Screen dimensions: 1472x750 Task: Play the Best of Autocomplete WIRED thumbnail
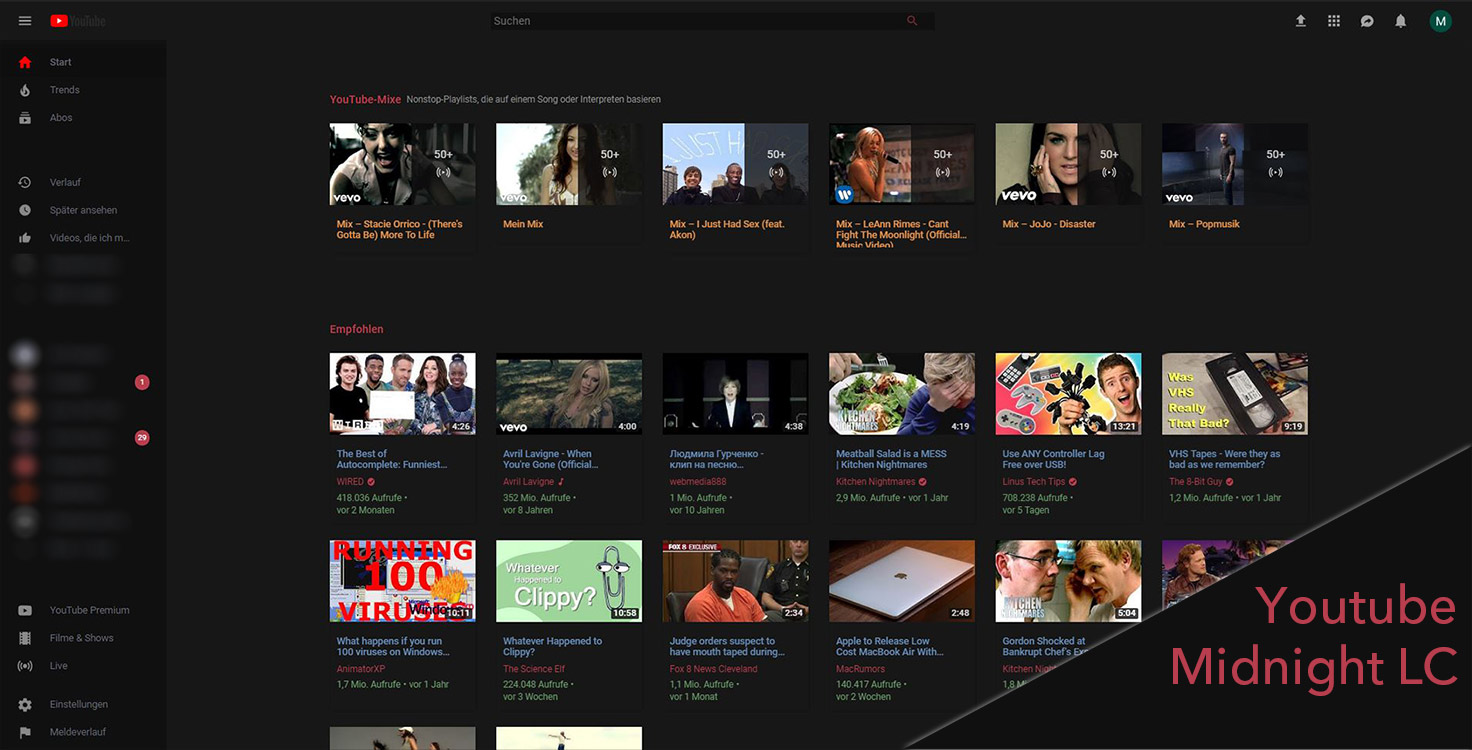403,394
